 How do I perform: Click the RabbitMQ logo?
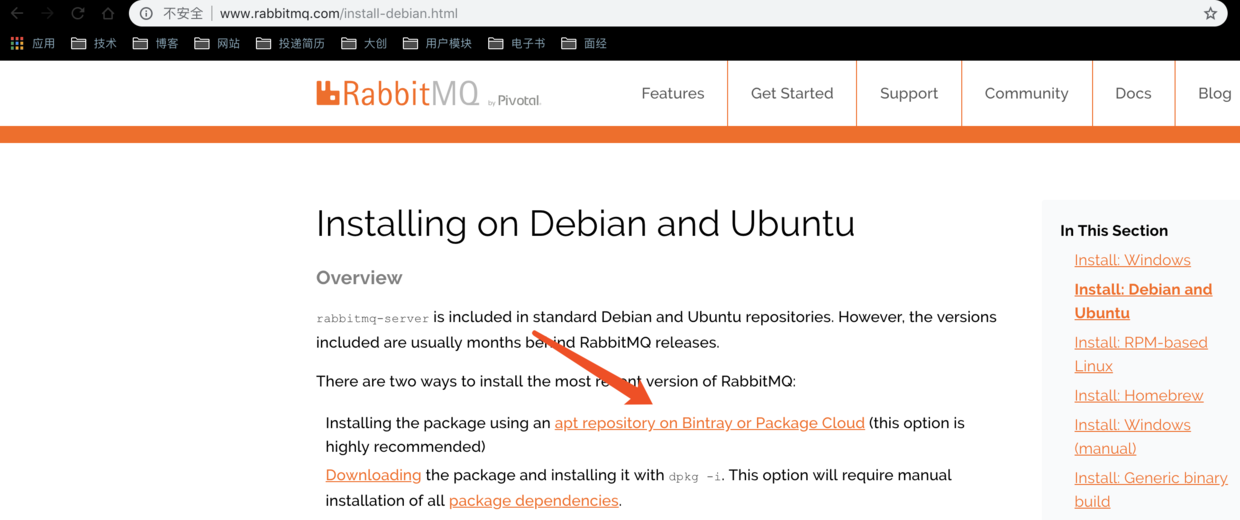398,94
